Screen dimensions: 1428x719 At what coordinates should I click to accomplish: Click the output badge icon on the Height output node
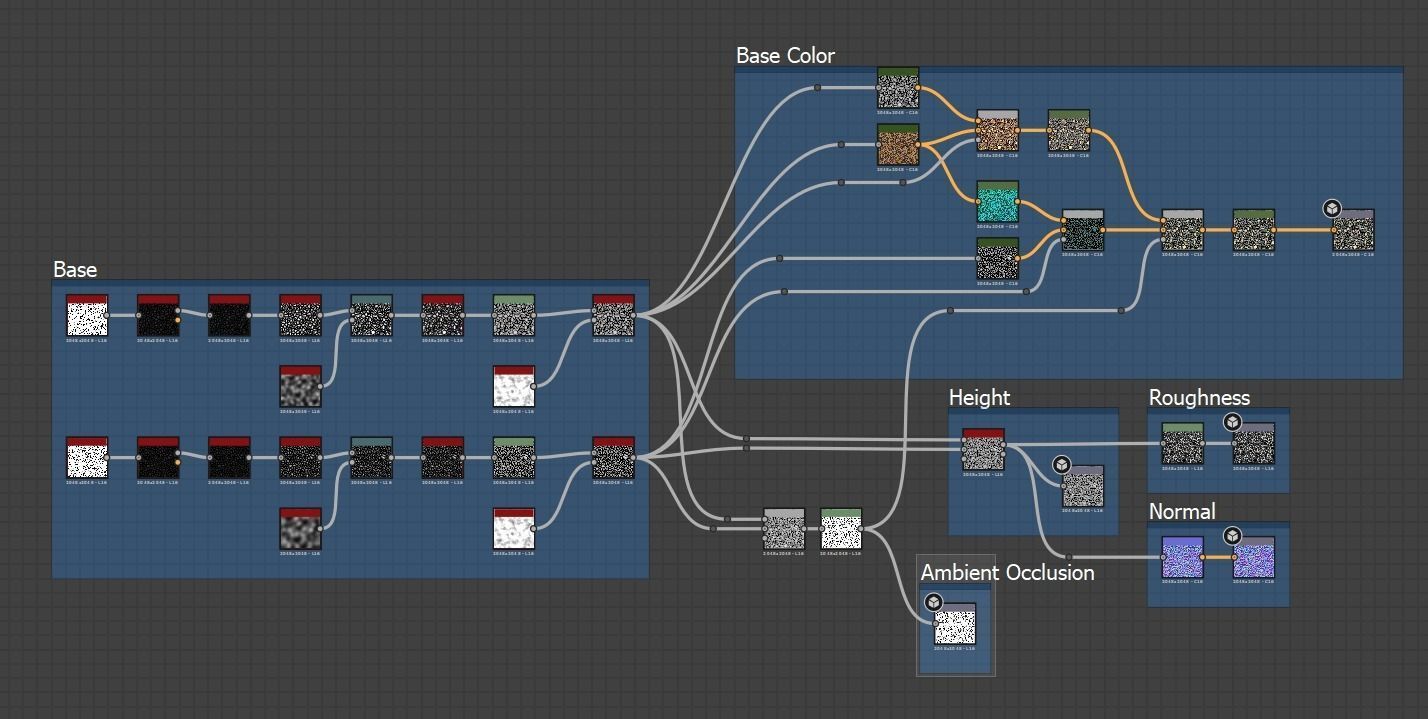point(1062,465)
